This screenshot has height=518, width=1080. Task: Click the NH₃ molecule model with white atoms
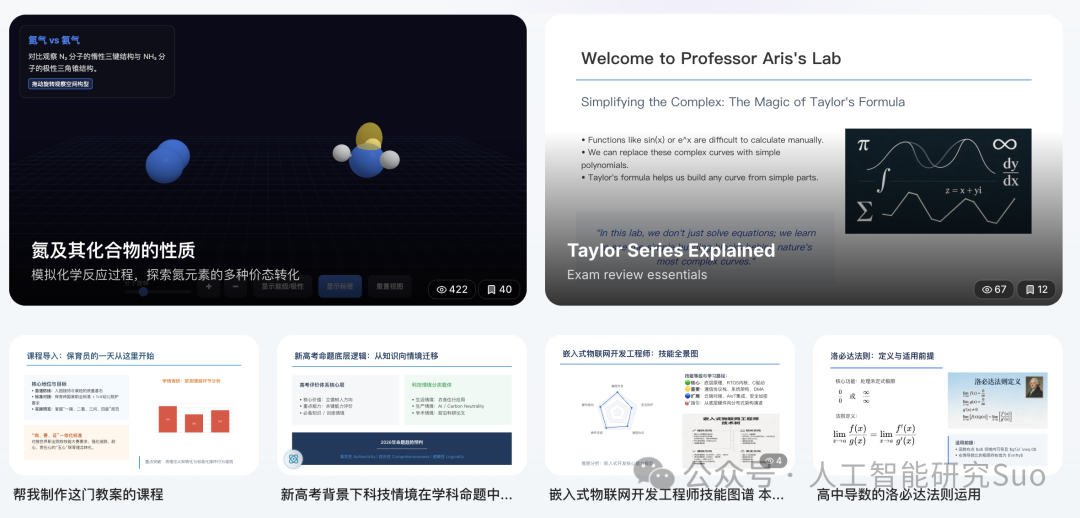366,151
